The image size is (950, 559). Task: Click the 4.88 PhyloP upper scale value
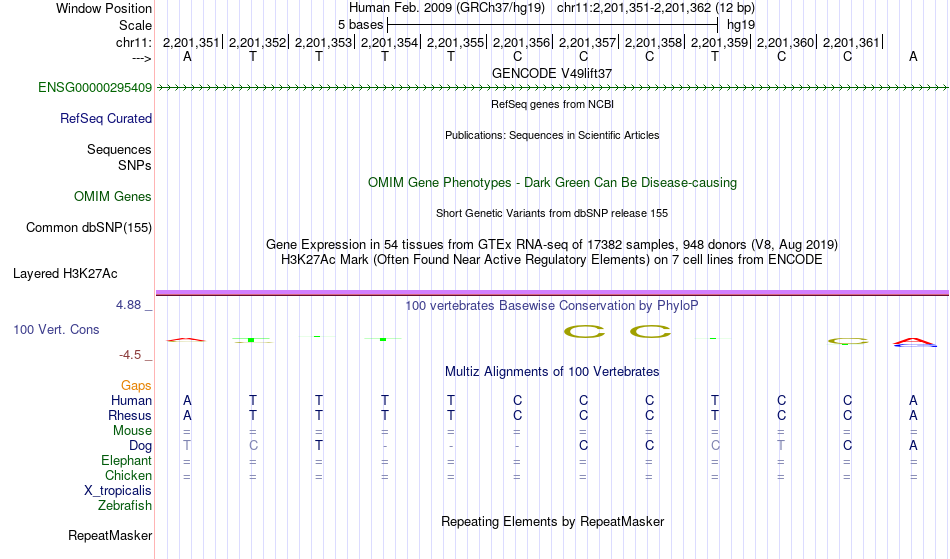(x=129, y=305)
